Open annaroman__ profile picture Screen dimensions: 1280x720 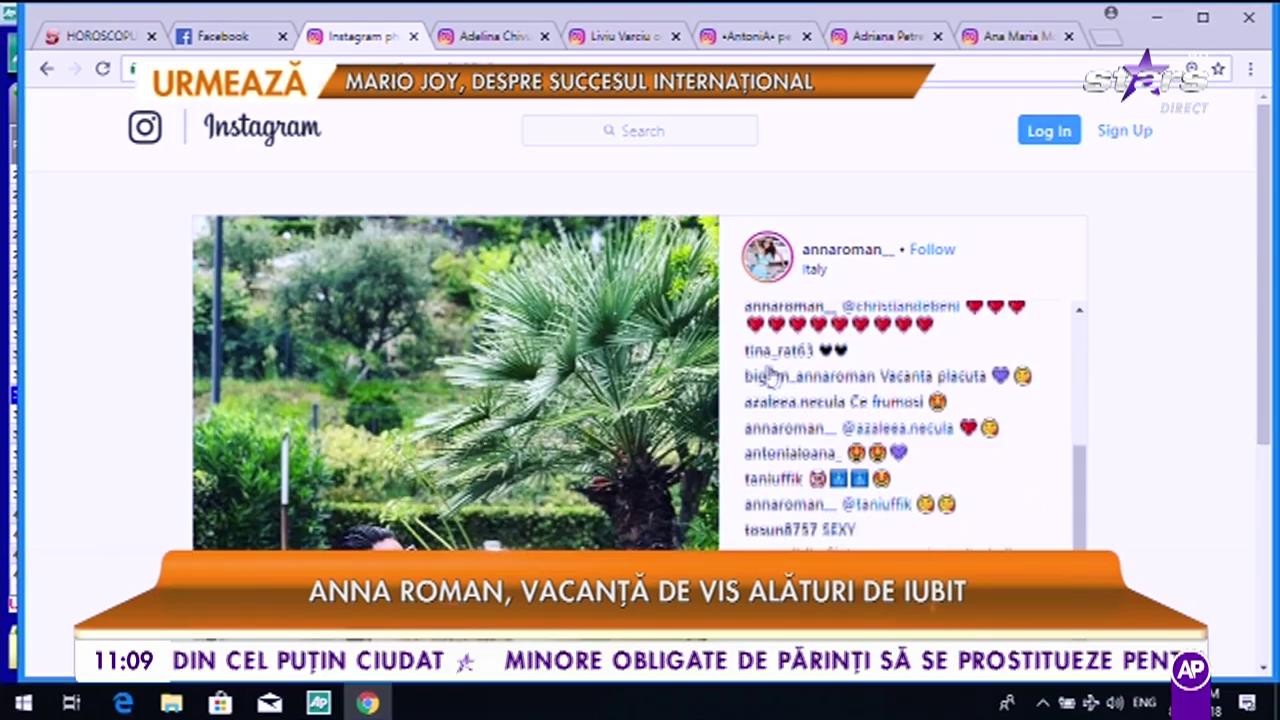click(x=767, y=257)
